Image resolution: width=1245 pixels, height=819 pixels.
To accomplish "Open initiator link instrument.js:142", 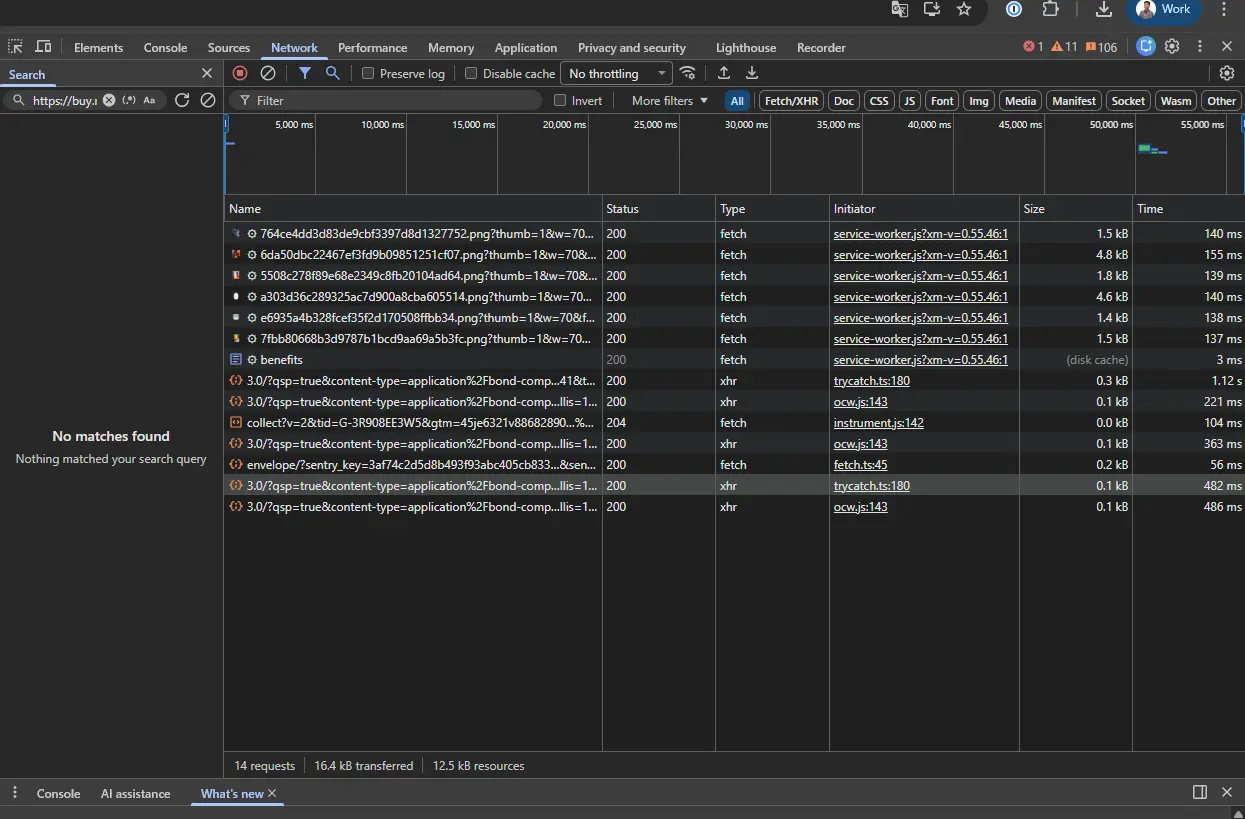I will tap(879, 423).
